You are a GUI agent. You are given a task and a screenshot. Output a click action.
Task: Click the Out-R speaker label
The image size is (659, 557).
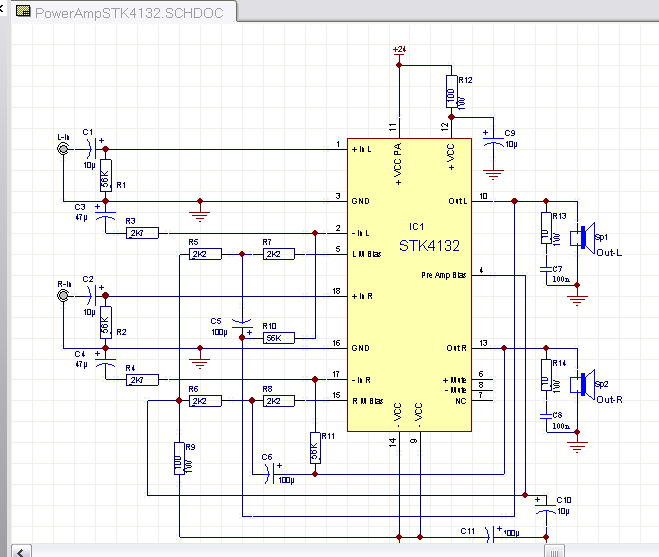point(609,399)
